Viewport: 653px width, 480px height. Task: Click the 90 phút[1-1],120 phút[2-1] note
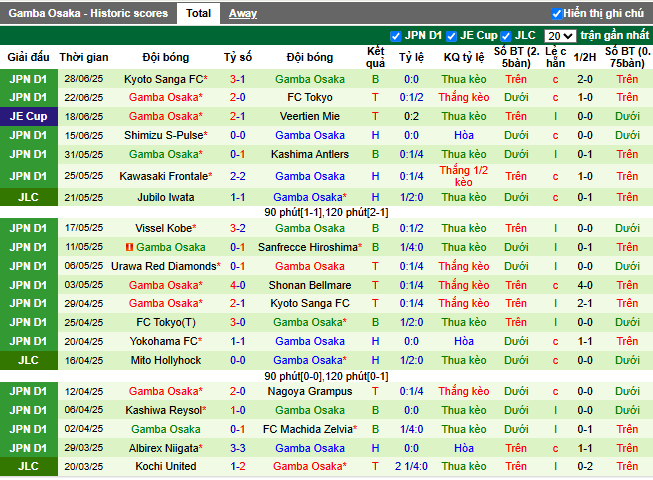tap(326, 213)
